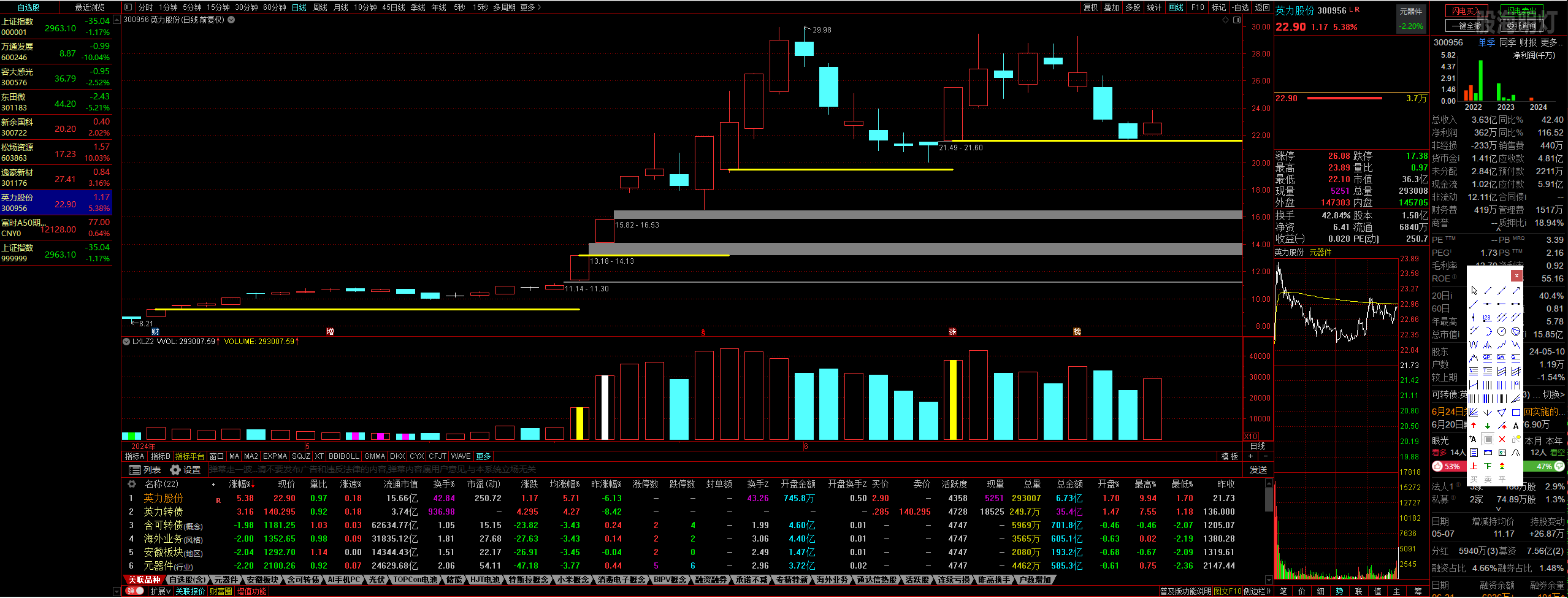
Task: Switch to 周线 weekly chart
Action: tap(320, 7)
